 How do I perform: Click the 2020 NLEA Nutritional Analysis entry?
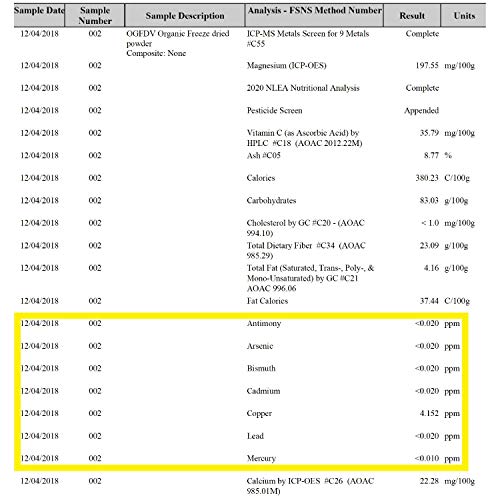(303, 88)
